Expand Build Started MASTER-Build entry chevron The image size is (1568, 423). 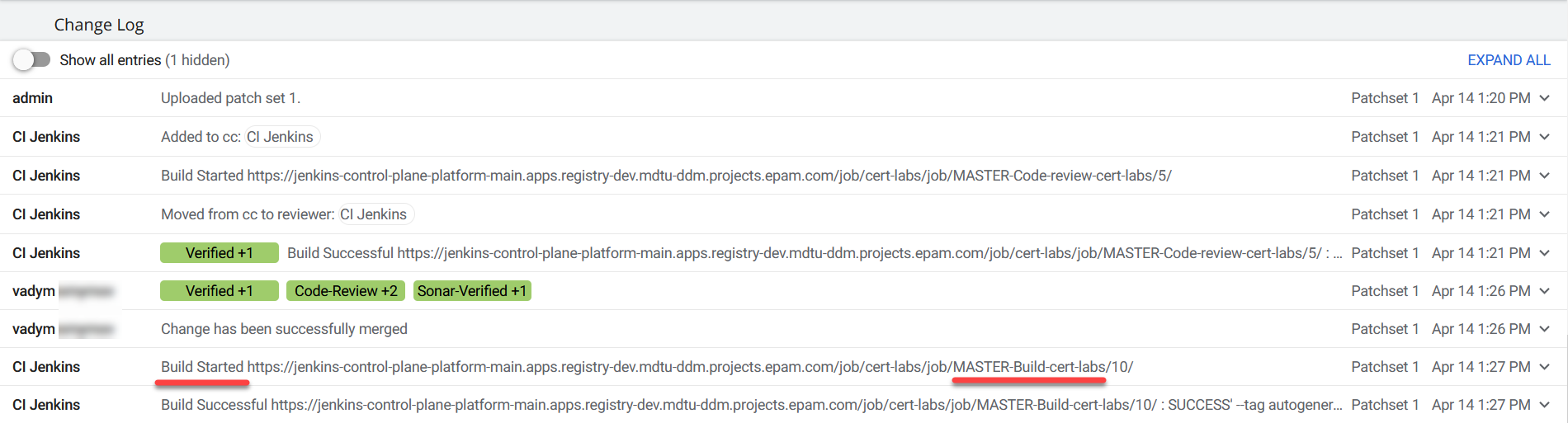tap(1545, 367)
